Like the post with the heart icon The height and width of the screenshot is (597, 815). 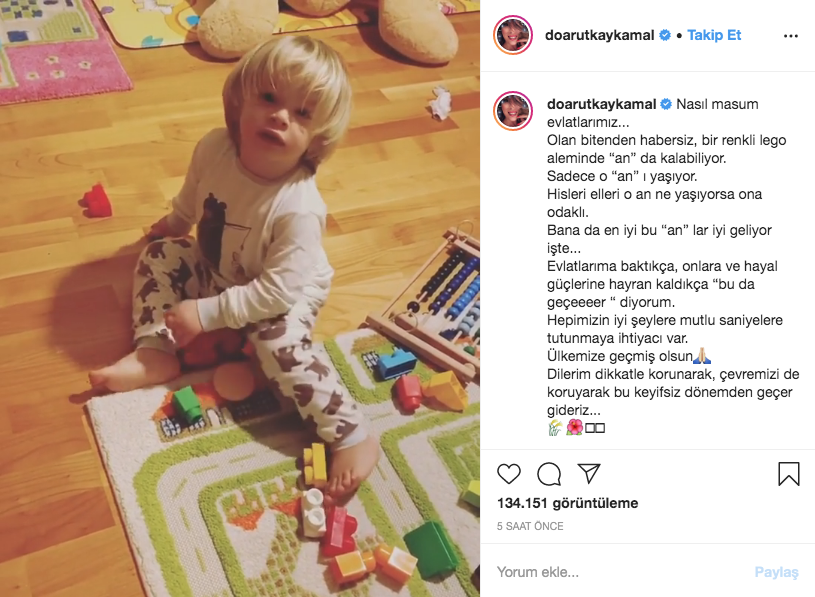click(x=508, y=474)
